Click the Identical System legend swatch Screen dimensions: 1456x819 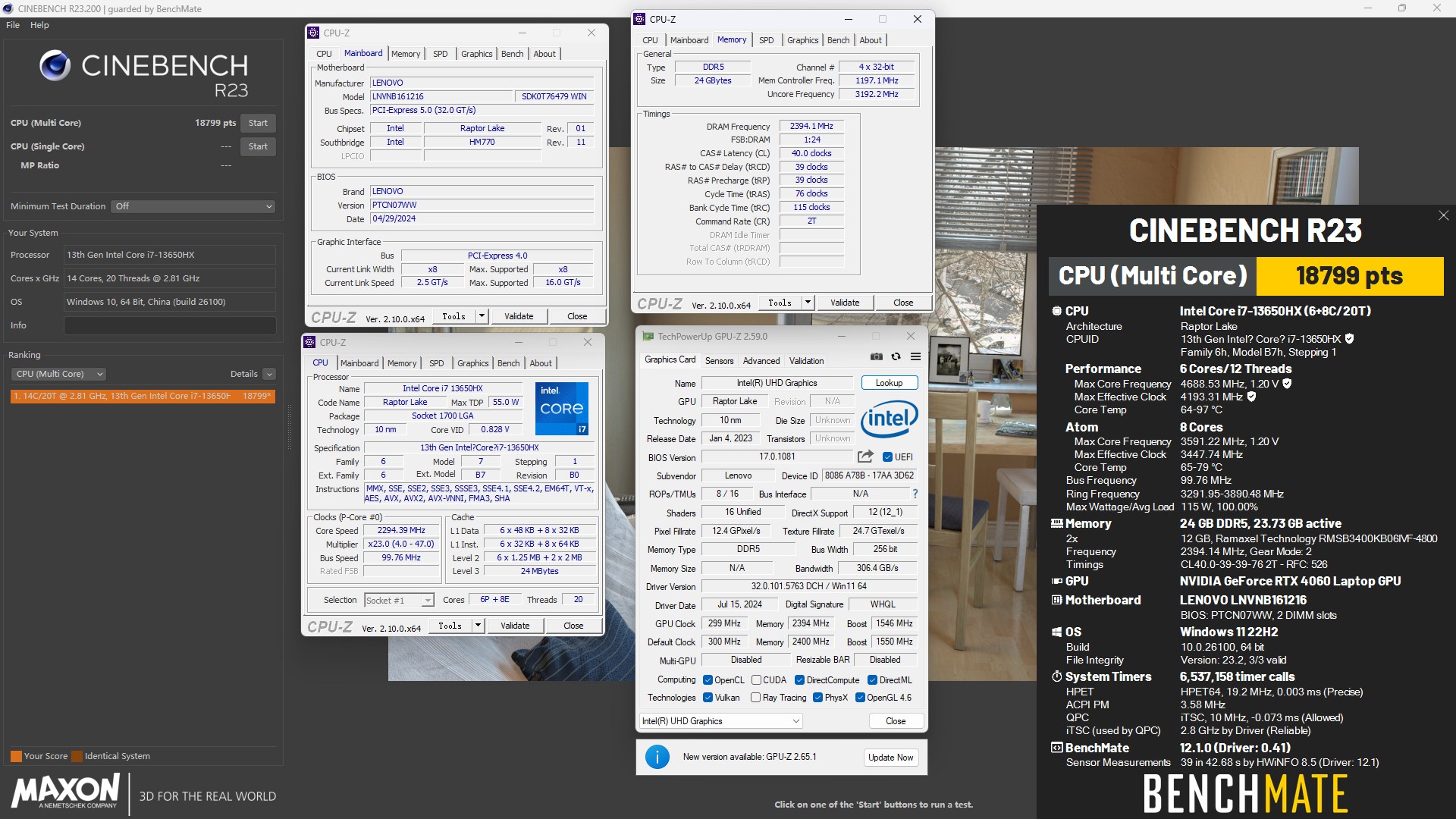[76, 756]
